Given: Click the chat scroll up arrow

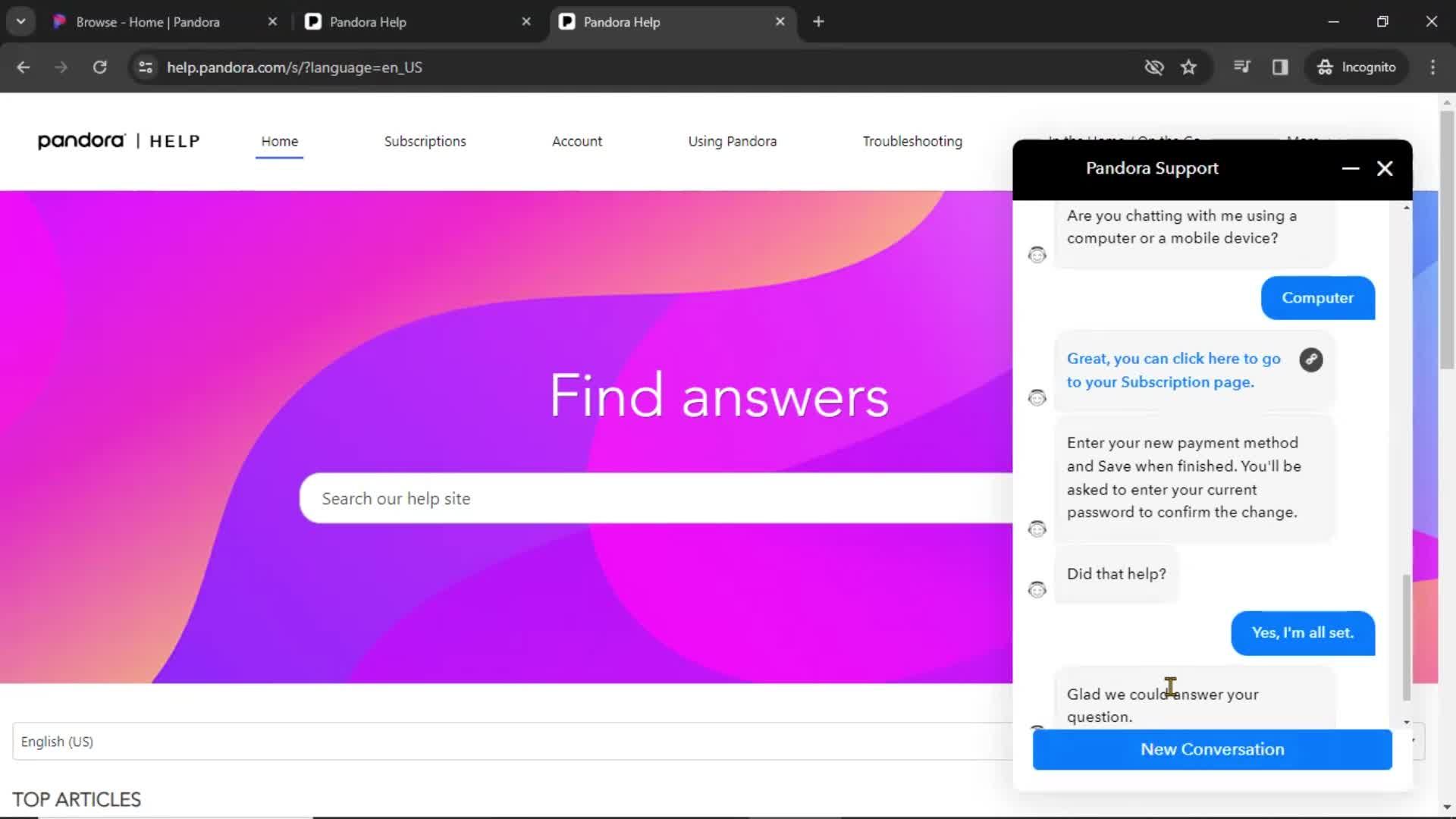Looking at the screenshot, I should click(1407, 207).
